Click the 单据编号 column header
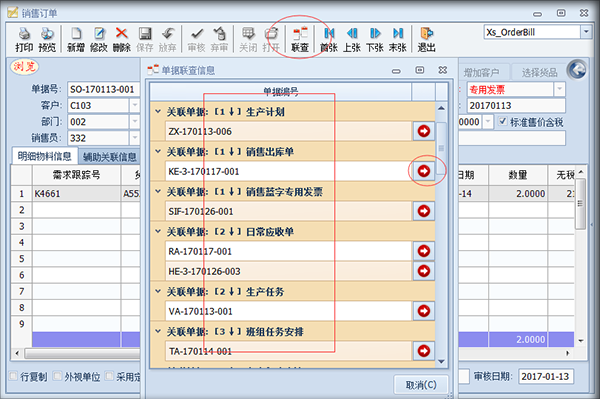This screenshot has height=399, width=600. pos(280,92)
